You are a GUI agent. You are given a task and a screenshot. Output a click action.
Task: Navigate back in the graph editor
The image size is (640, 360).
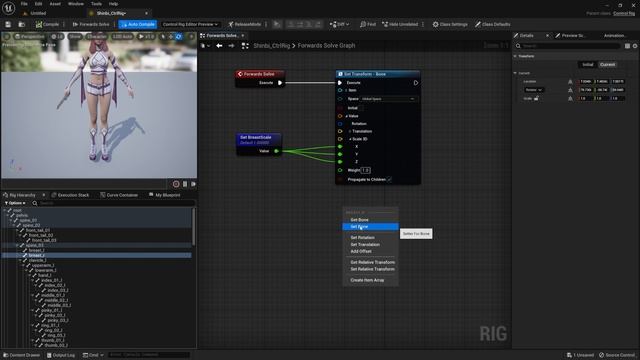click(219, 46)
